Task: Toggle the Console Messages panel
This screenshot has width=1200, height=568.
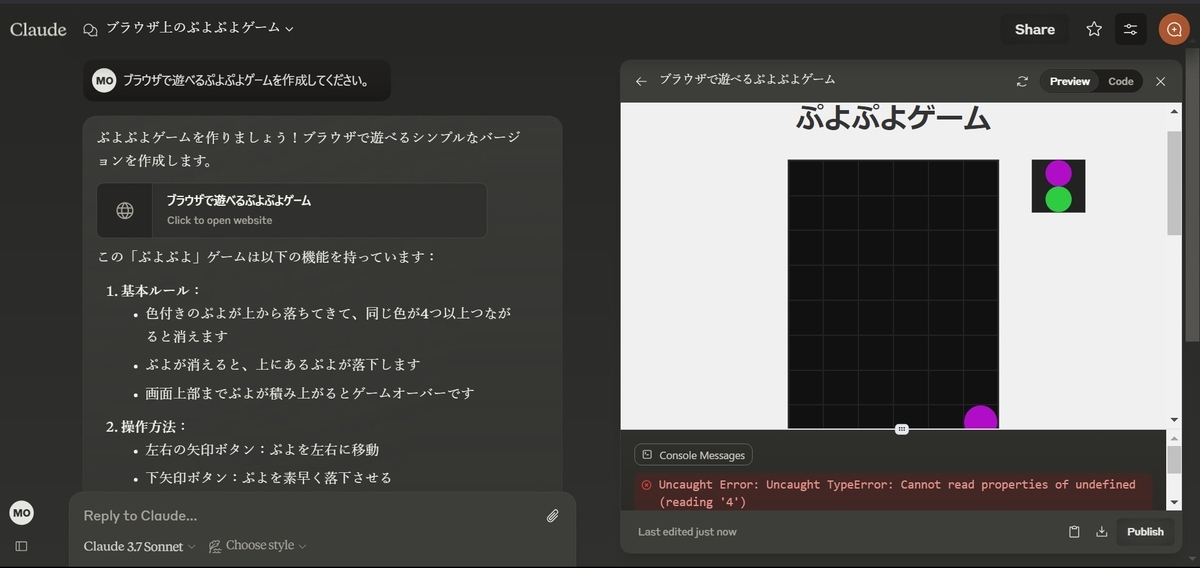Action: click(693, 455)
